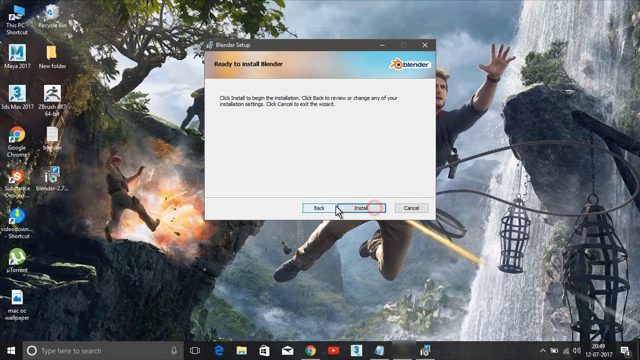Open Microsoft Edge from the taskbar
The width and height of the screenshot is (640, 360).
(x=219, y=351)
